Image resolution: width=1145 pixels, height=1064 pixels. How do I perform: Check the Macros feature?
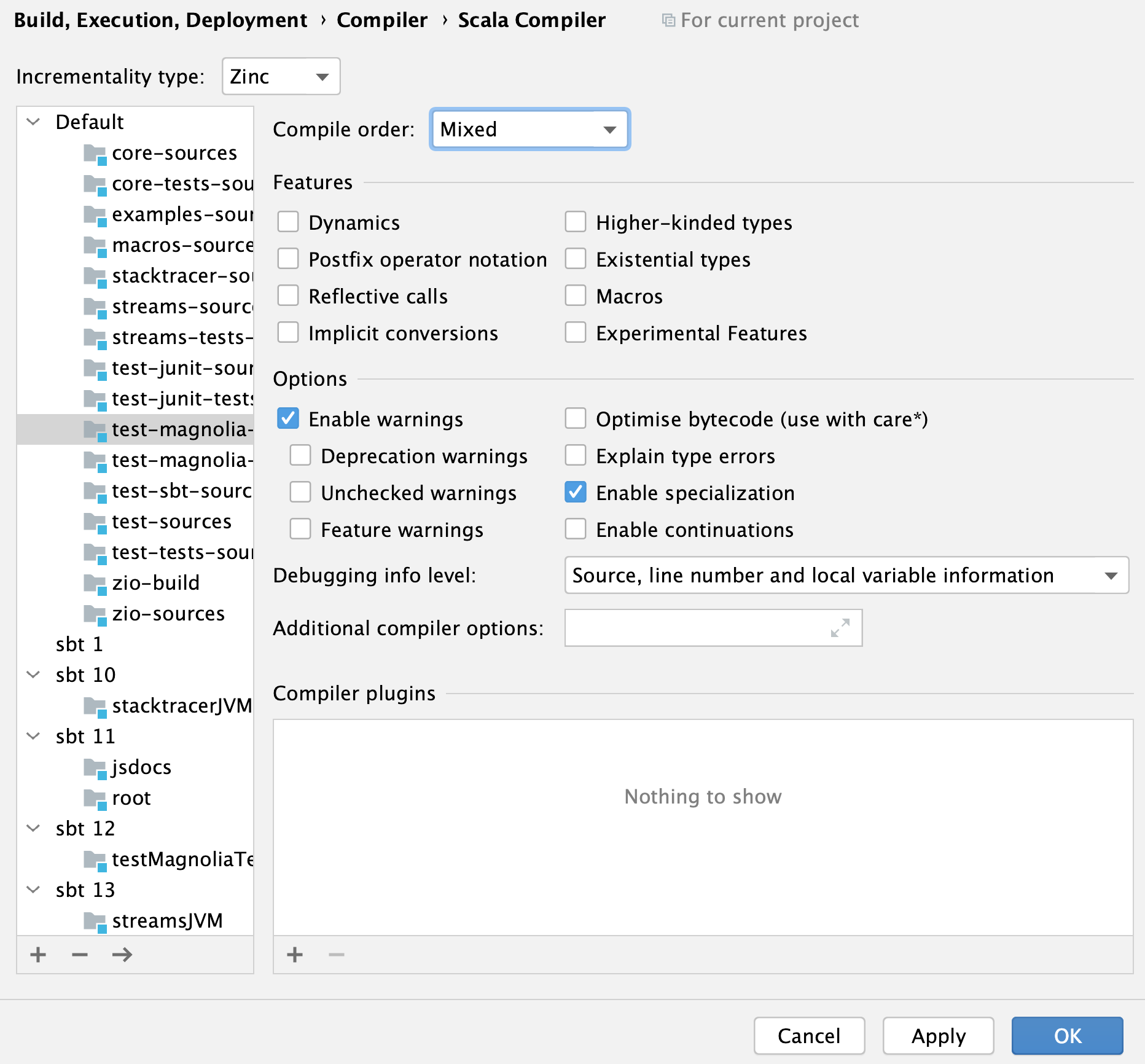[576, 295]
